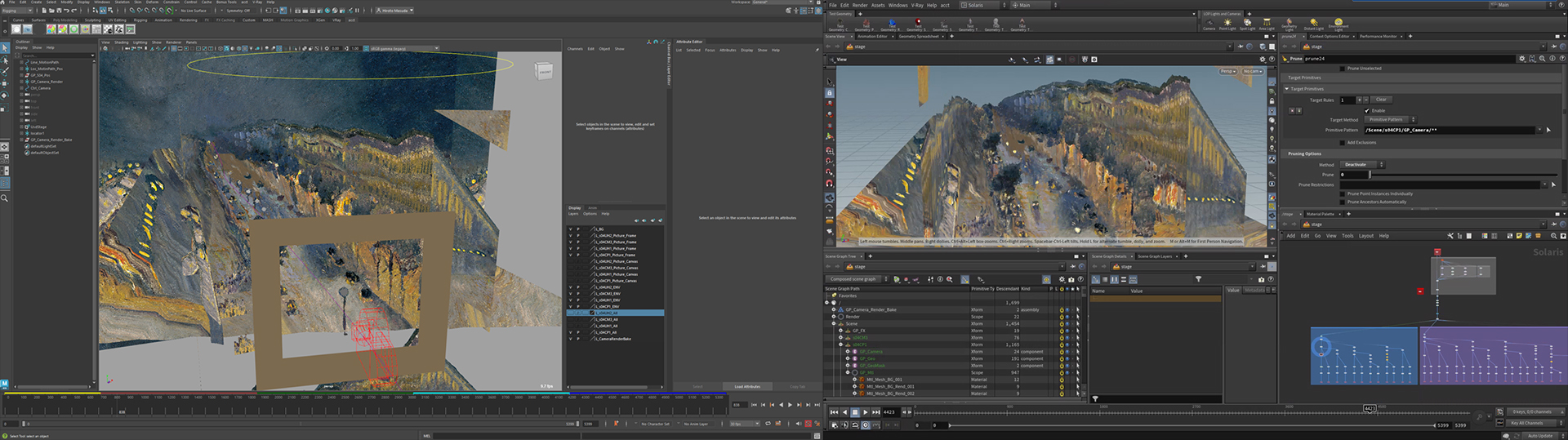Screen dimensions: 1568x440
Task: Click the Camera shelf tool in Houdini
Action: (x=1209, y=24)
